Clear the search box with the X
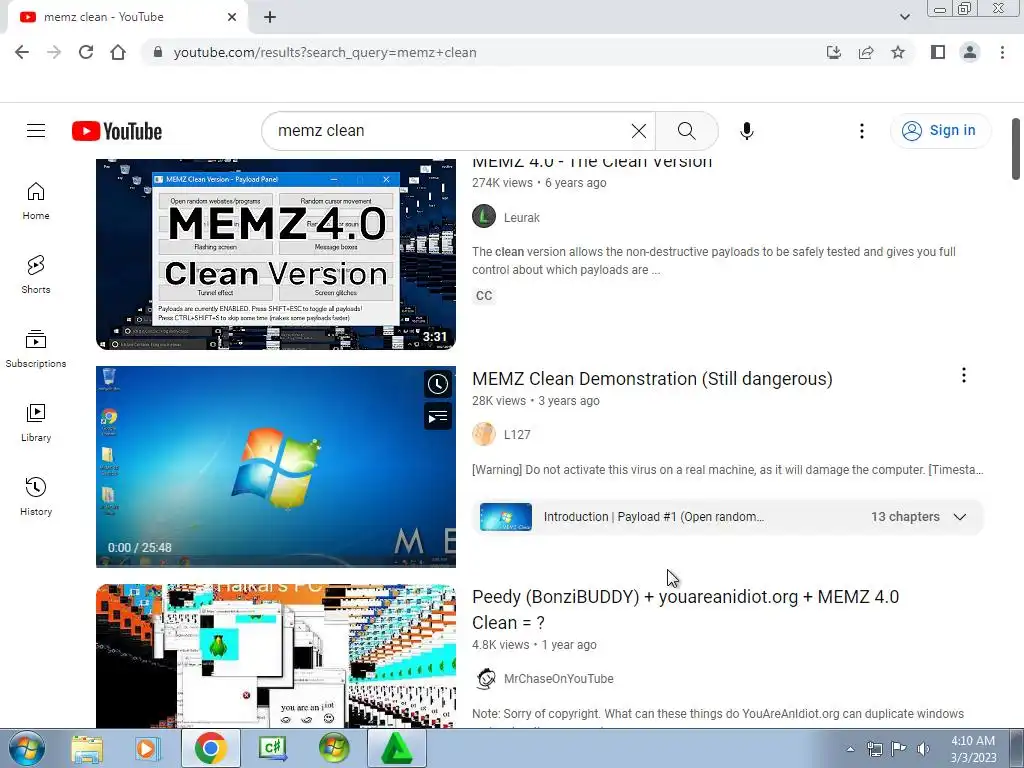The width and height of the screenshot is (1024, 768). point(639,131)
